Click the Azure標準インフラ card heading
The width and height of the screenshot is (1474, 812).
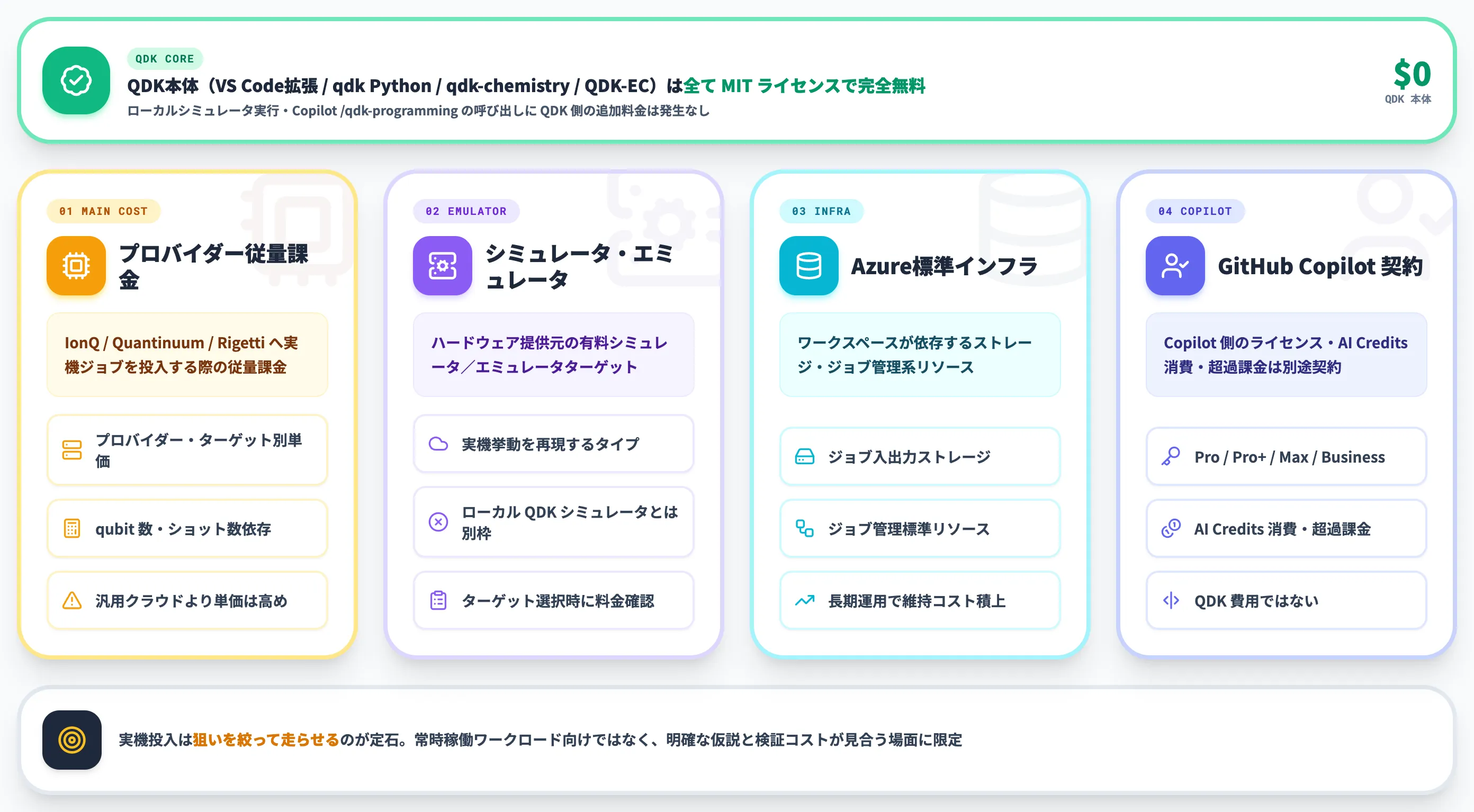point(944,266)
